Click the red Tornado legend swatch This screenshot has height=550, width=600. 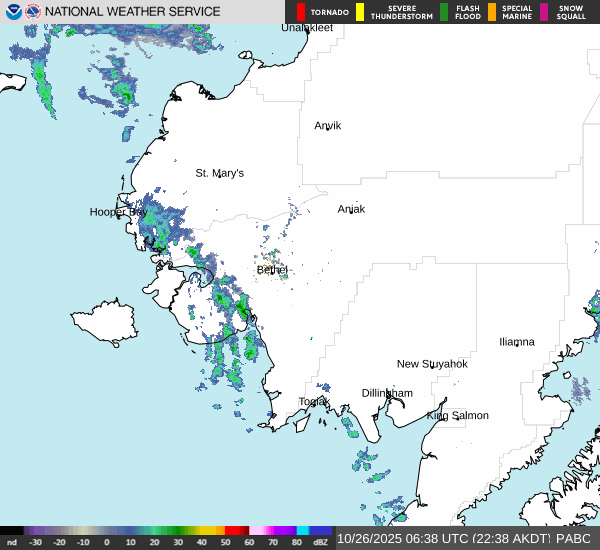[301, 12]
